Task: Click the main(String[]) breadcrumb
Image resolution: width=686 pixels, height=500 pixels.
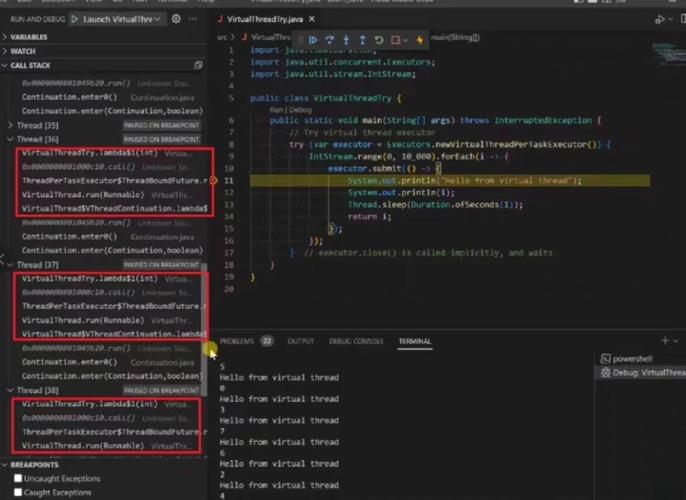Action: (455, 38)
